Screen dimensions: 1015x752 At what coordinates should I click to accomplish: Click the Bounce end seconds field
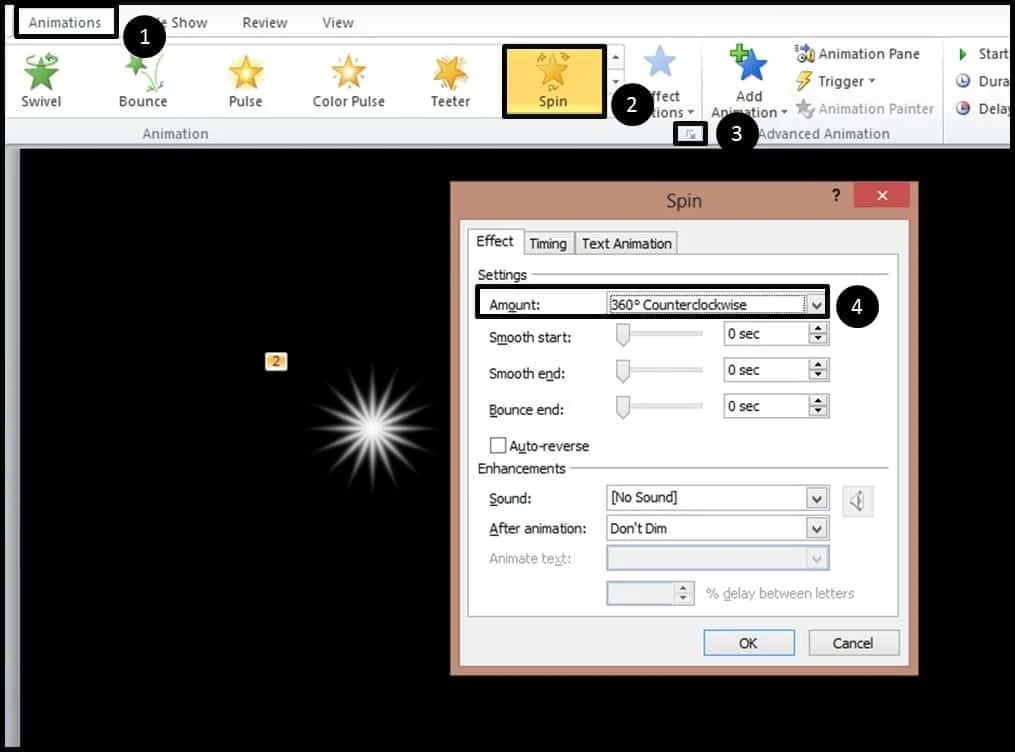(766, 406)
